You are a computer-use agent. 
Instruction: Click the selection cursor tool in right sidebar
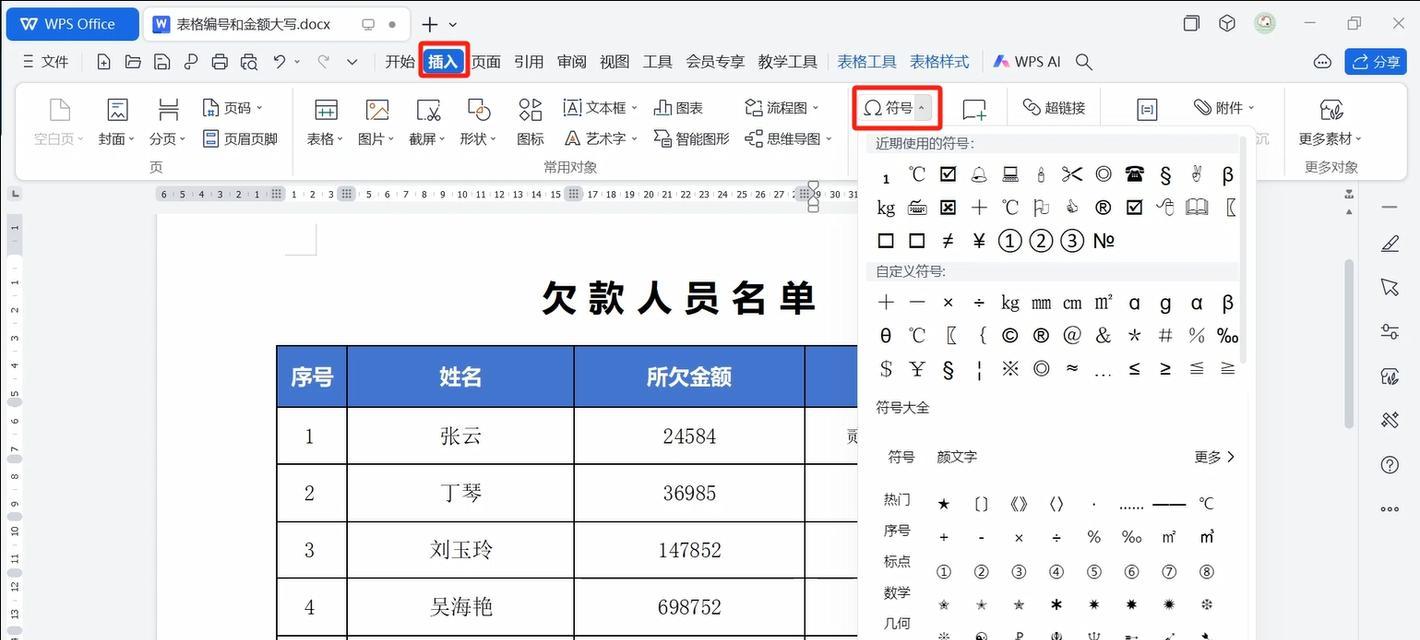(1389, 288)
